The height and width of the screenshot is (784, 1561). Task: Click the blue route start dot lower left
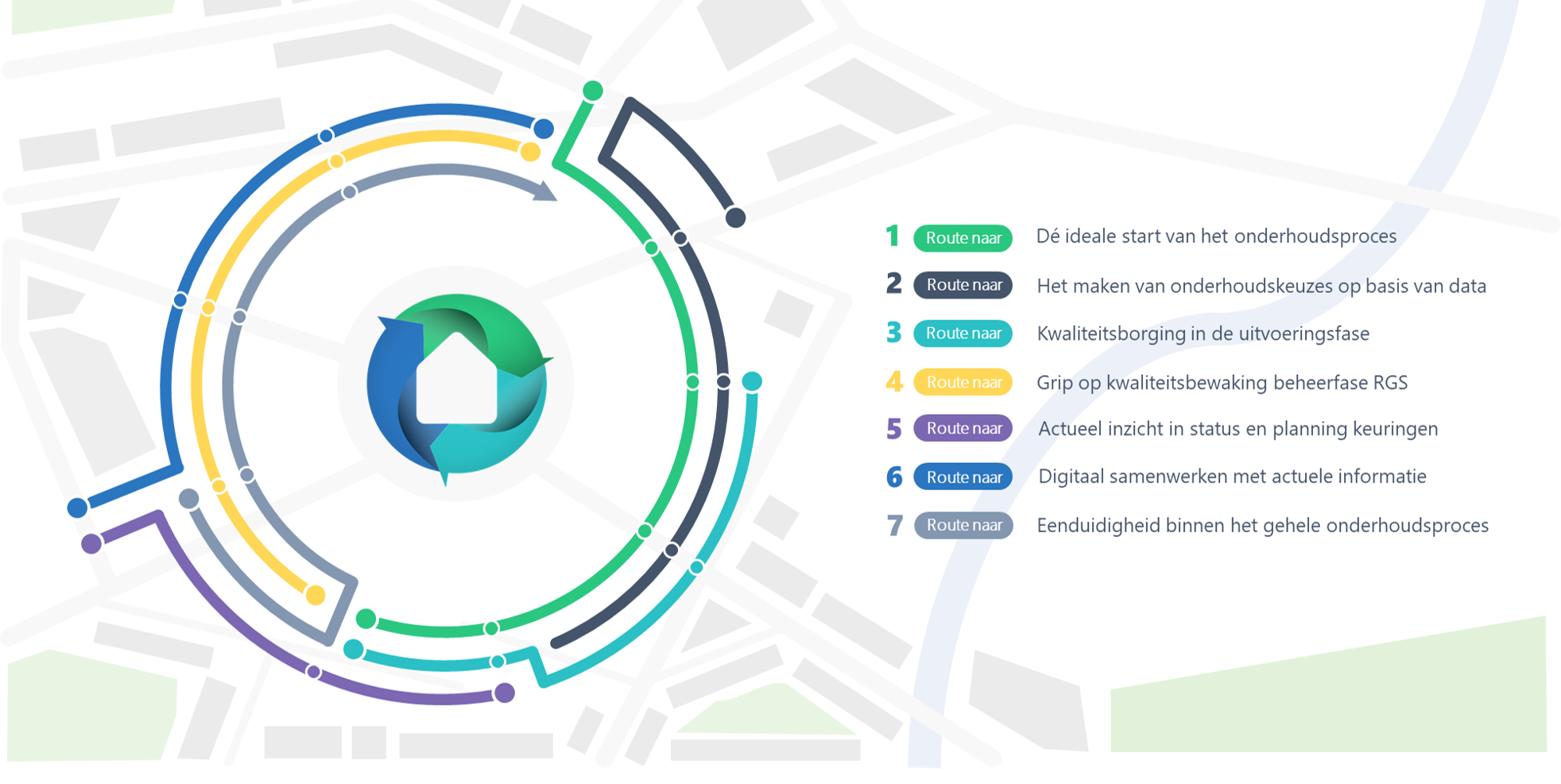click(x=77, y=508)
